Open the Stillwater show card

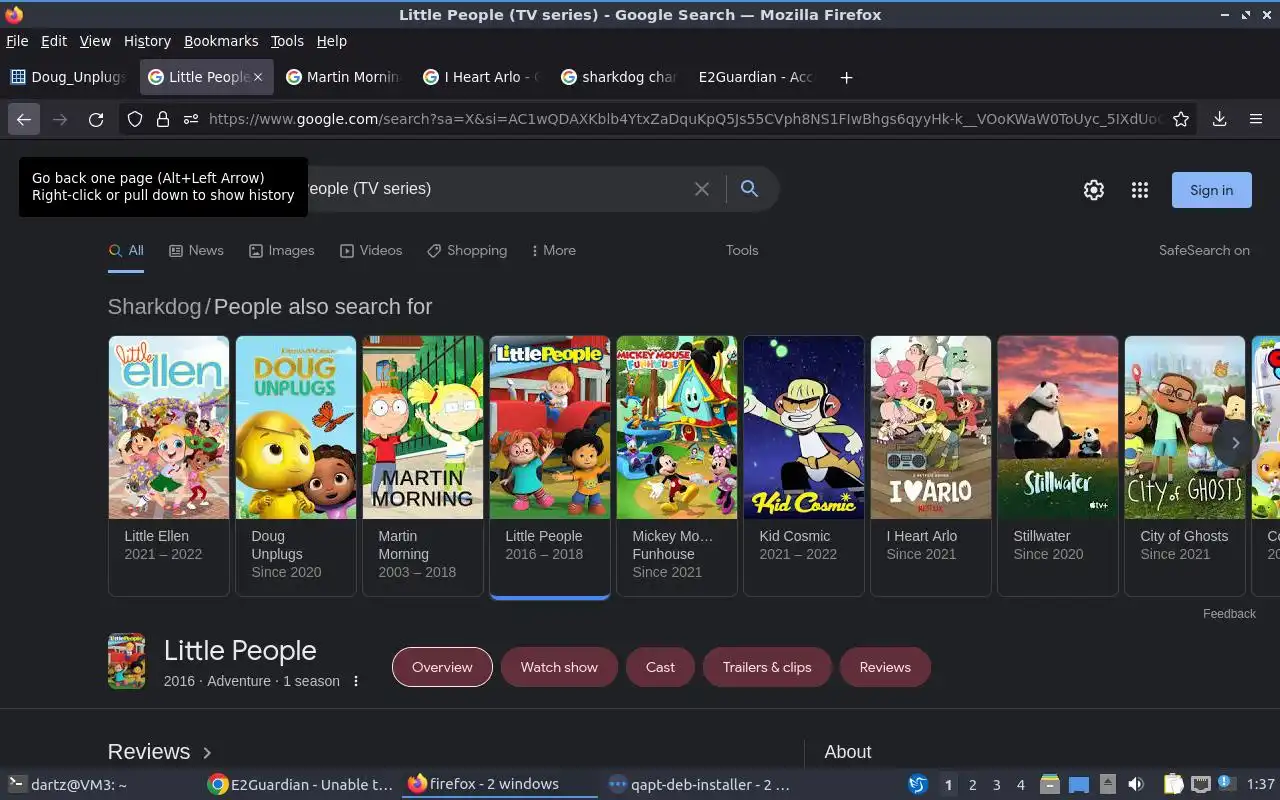click(1058, 465)
